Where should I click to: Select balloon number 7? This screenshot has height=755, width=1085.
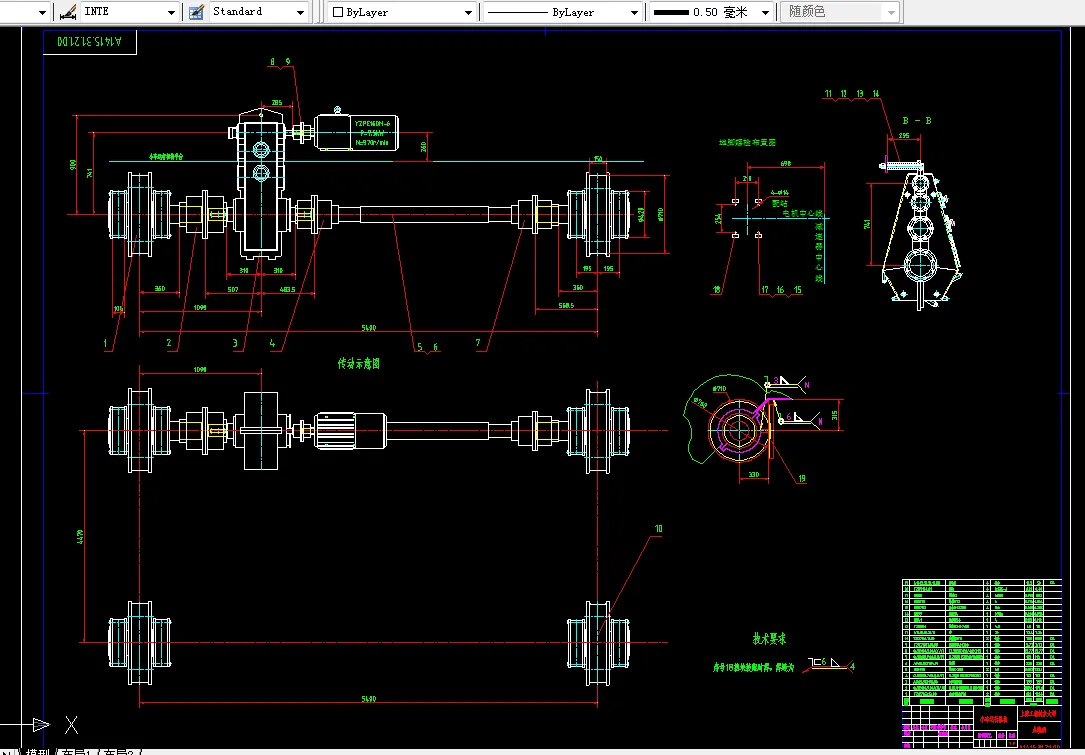pyautogui.click(x=478, y=343)
